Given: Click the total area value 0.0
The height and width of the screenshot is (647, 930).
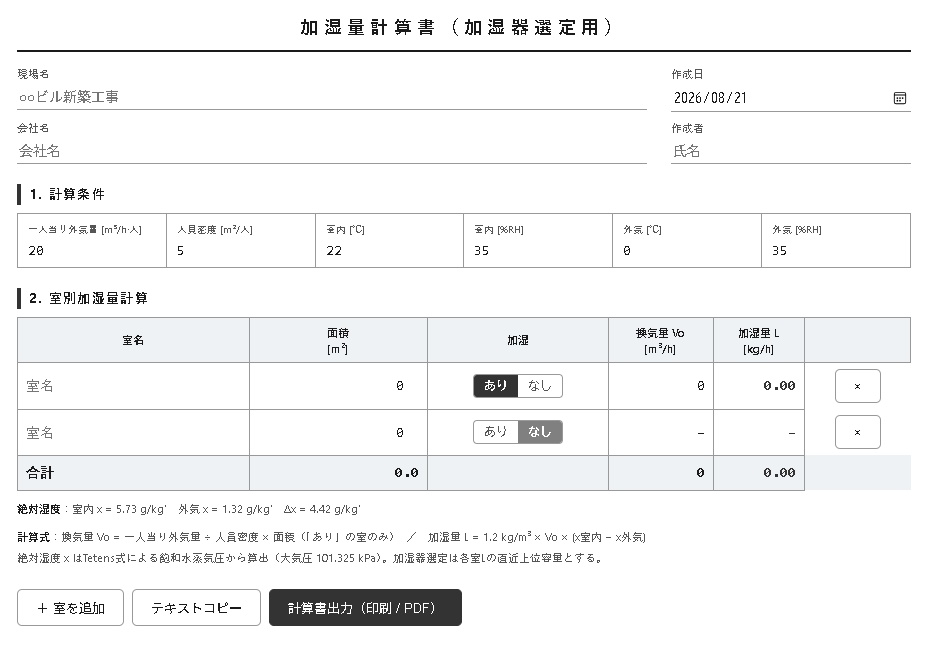Looking at the screenshot, I should [x=406, y=473].
